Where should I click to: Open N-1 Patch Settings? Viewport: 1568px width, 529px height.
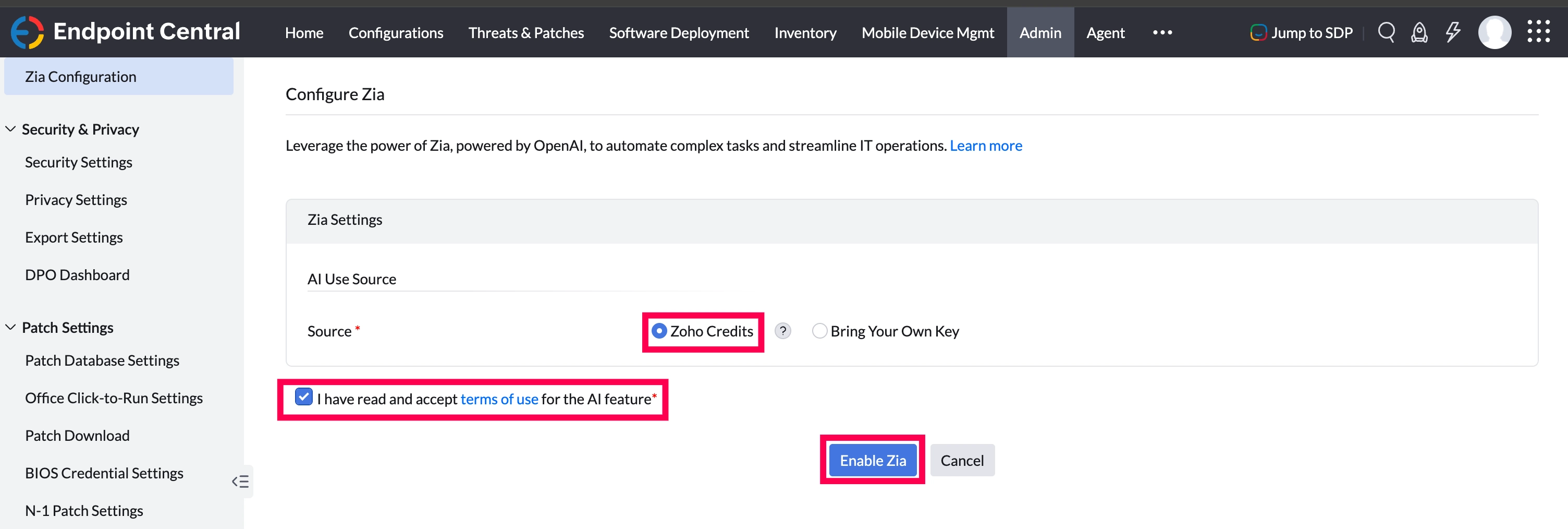pyautogui.click(x=84, y=511)
